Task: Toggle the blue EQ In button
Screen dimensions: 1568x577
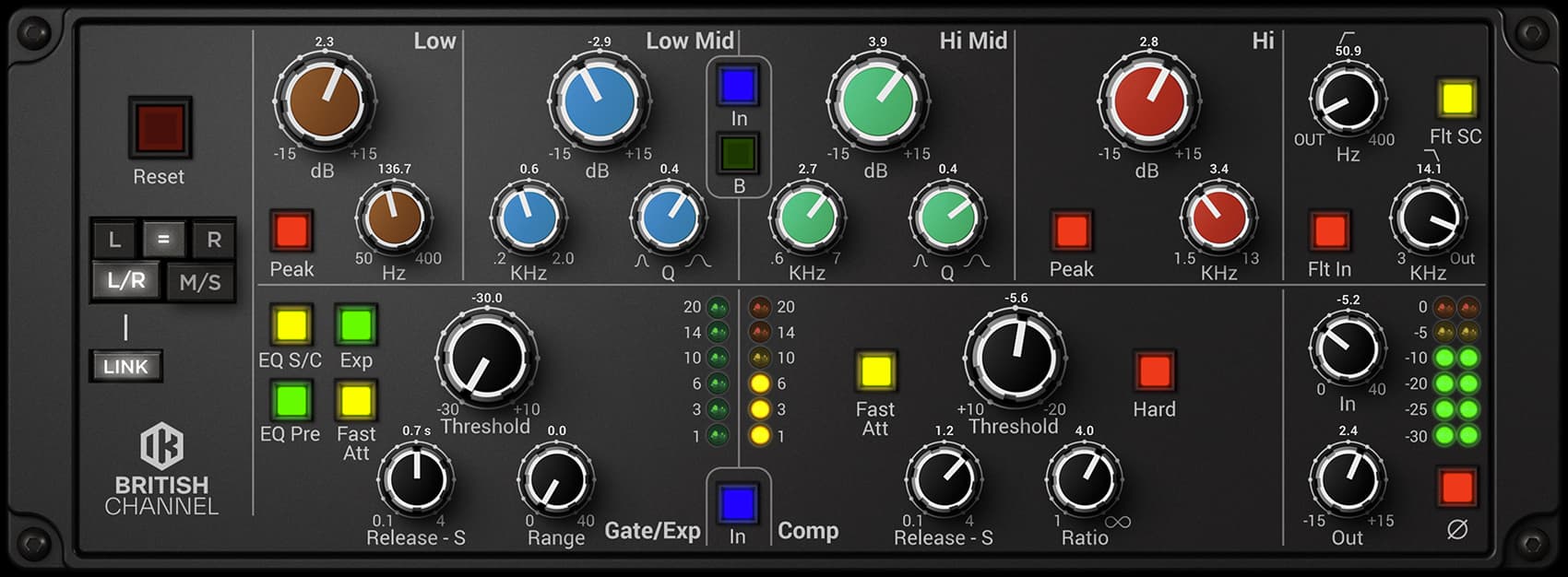Action: [x=738, y=86]
